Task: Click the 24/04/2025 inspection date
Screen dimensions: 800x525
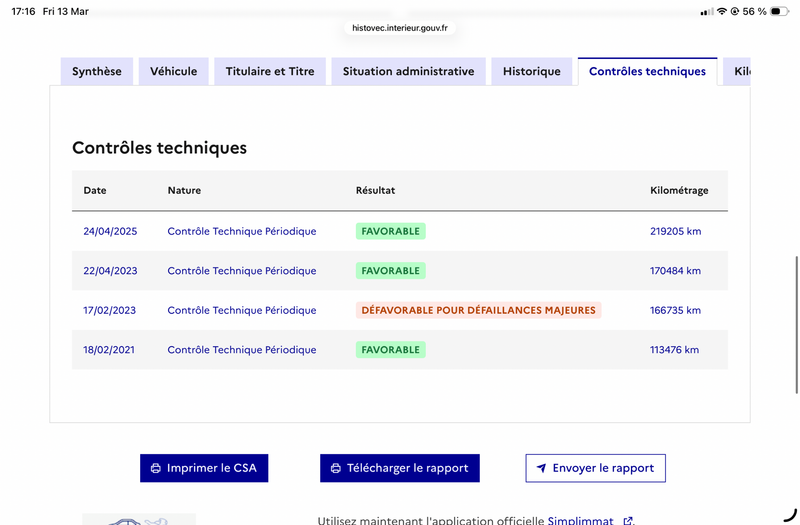Action: click(x=110, y=231)
